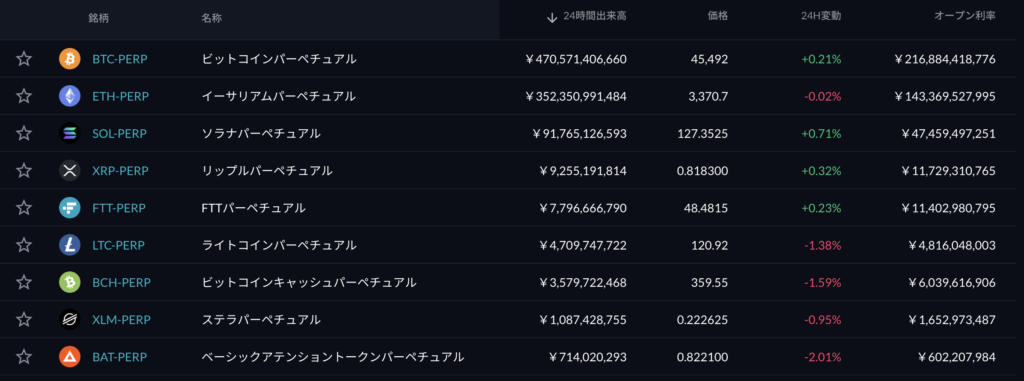
Task: Click the Bitcoin coin icon for BTC-PERP
Action: [x=69, y=59]
